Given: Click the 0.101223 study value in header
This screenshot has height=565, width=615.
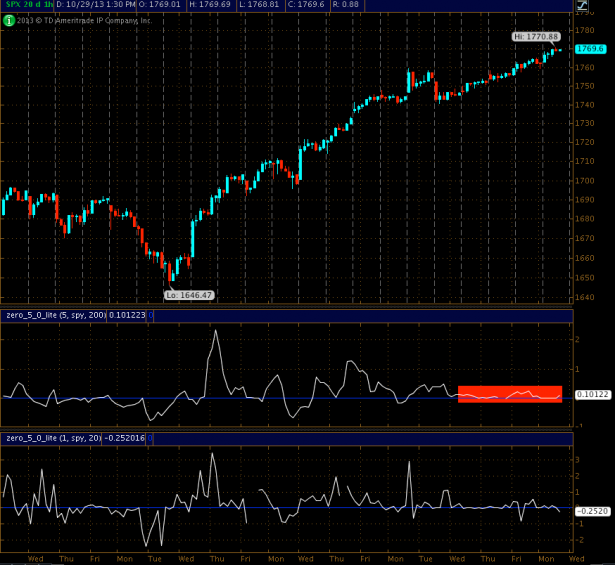Looking at the screenshot, I should pos(127,315).
